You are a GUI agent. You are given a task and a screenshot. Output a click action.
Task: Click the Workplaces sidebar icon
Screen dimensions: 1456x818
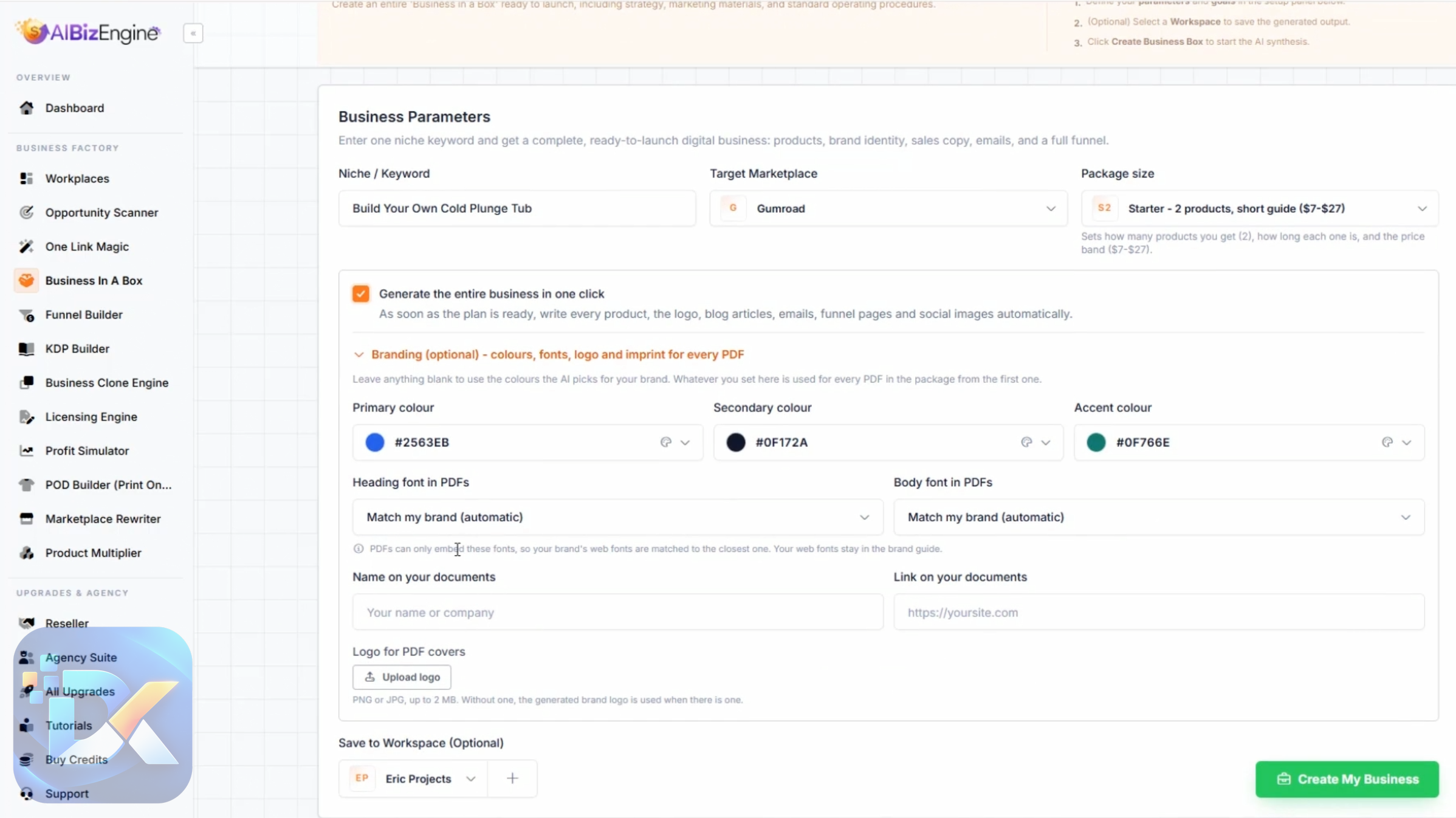(26, 179)
